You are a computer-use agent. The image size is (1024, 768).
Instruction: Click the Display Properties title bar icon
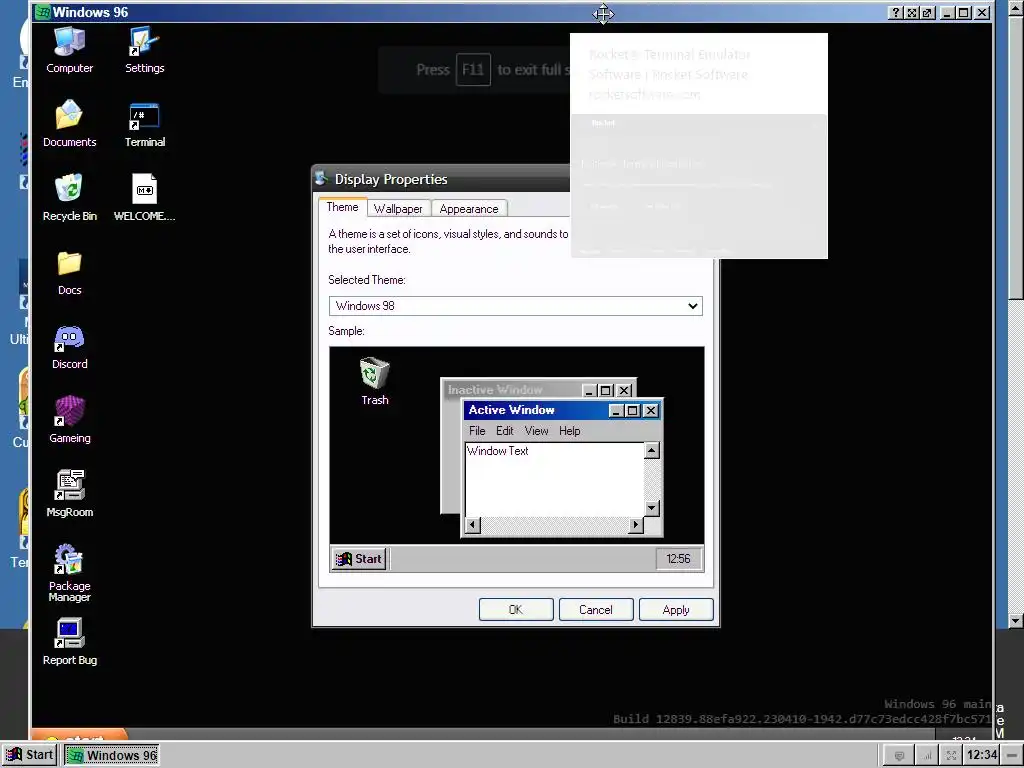[321, 178]
